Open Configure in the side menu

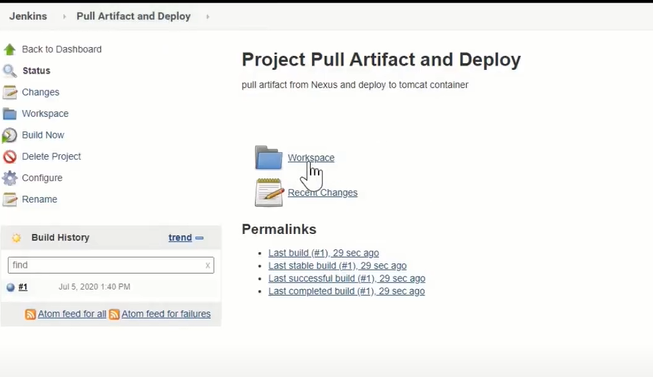pos(42,178)
